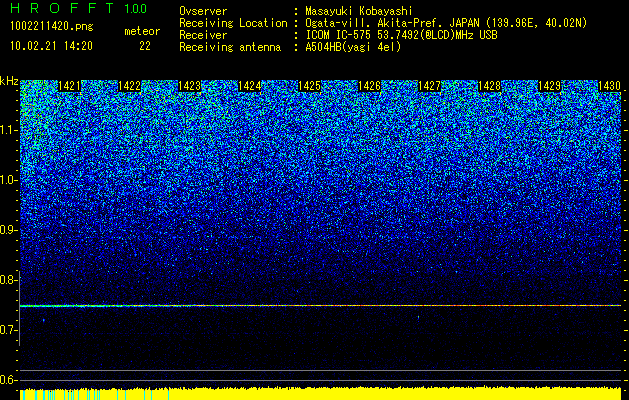Click the 1423 time marker
The image size is (629, 400).
(189, 86)
